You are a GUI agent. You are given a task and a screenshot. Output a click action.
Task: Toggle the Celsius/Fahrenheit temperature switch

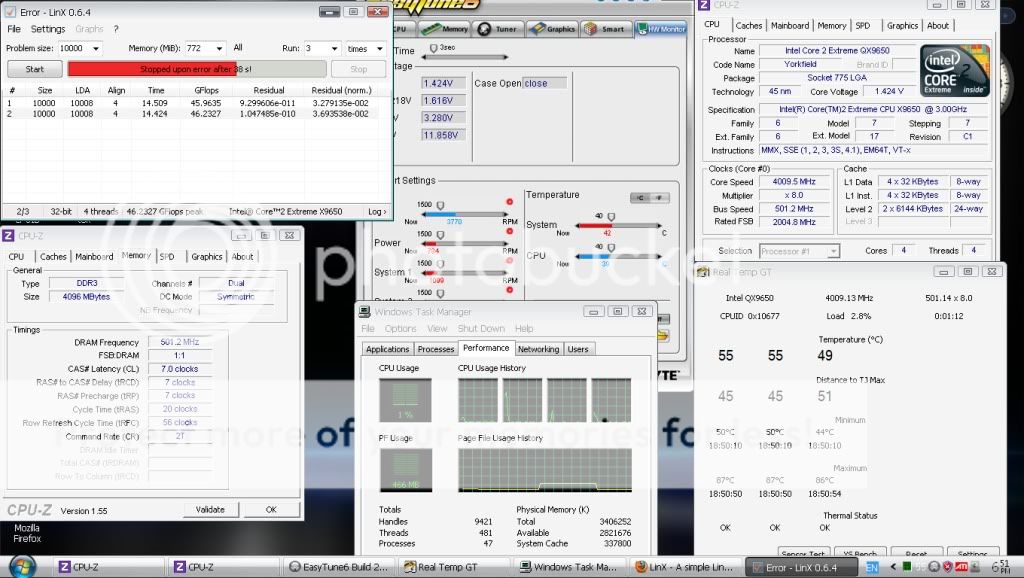tap(649, 198)
